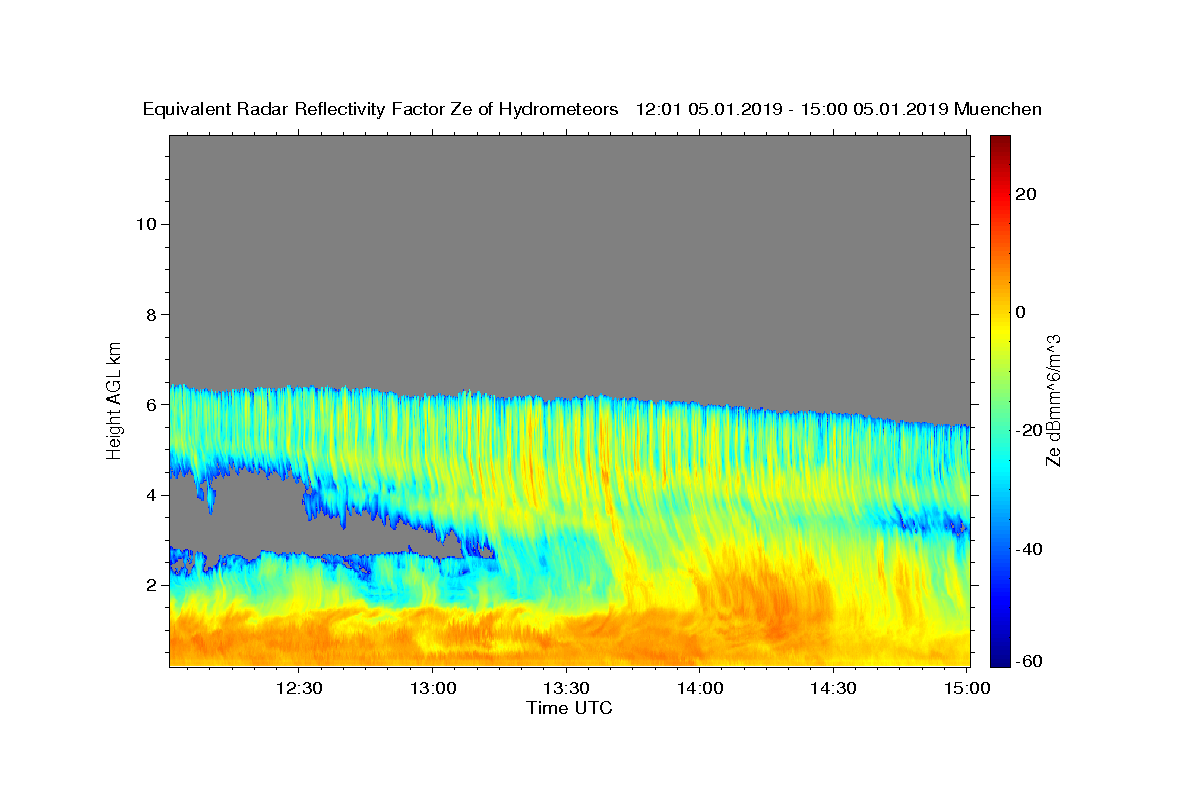Click the date range '12:01 05.01.2019 - 15:00 05.01.2019'

[x=793, y=110]
